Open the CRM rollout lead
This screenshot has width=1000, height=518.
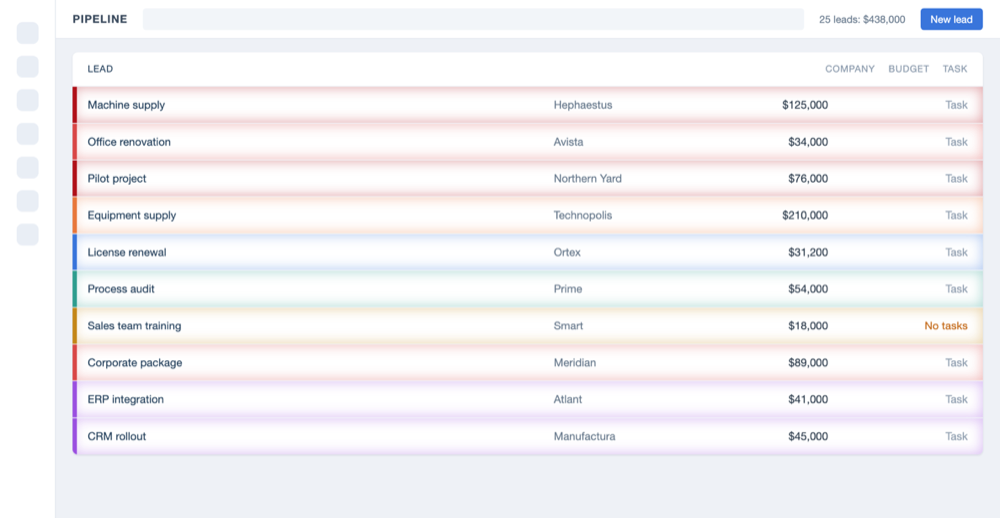117,436
